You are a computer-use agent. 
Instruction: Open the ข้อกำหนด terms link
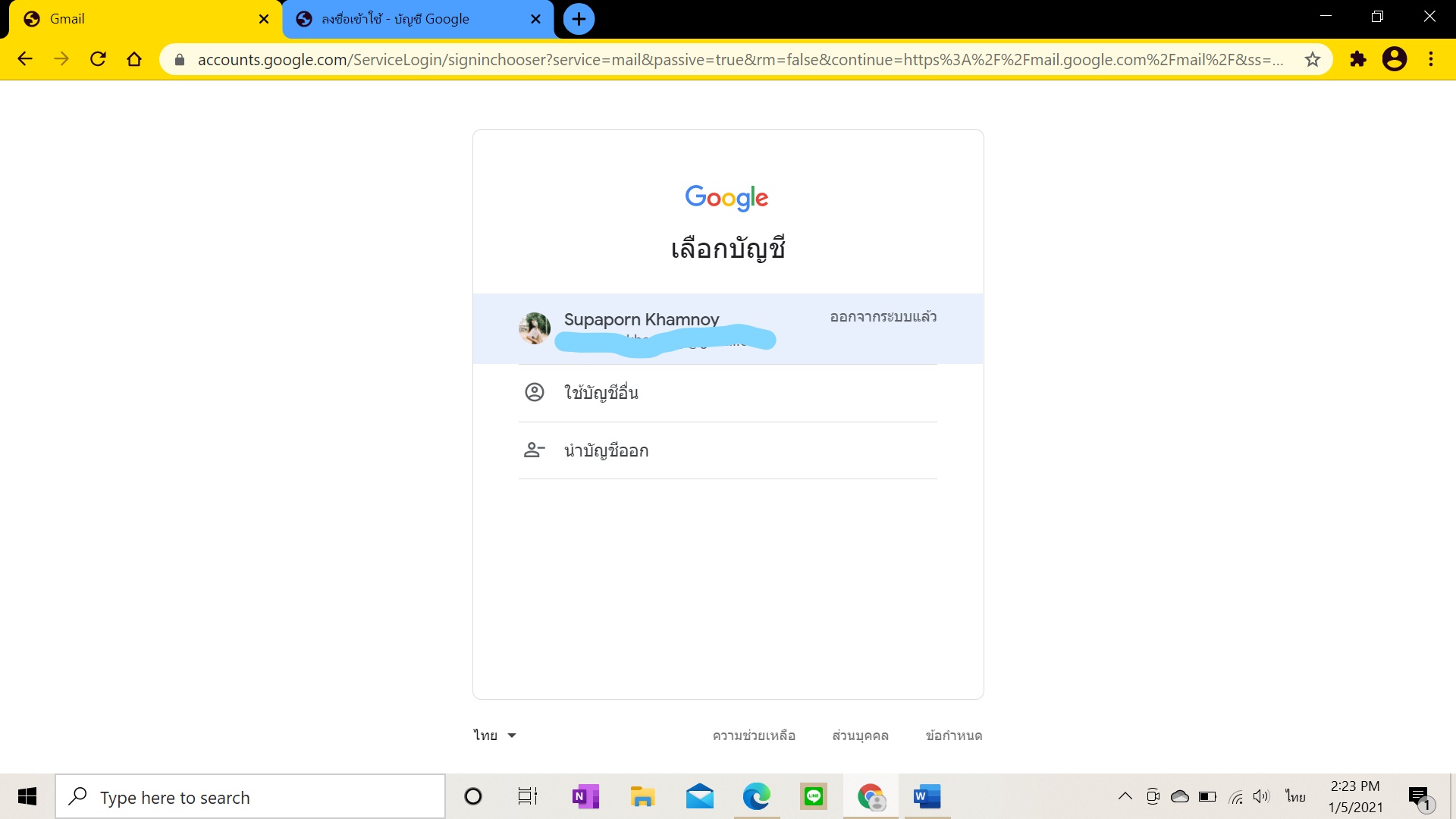[x=954, y=736]
